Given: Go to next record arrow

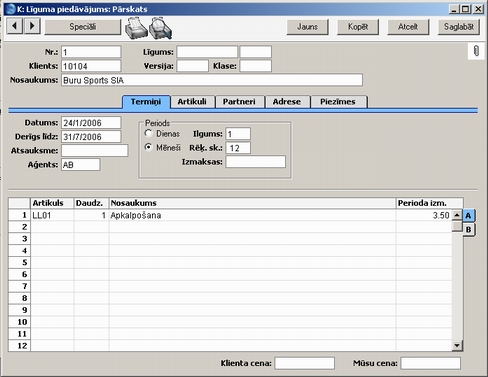Looking at the screenshot, I should (32, 26).
